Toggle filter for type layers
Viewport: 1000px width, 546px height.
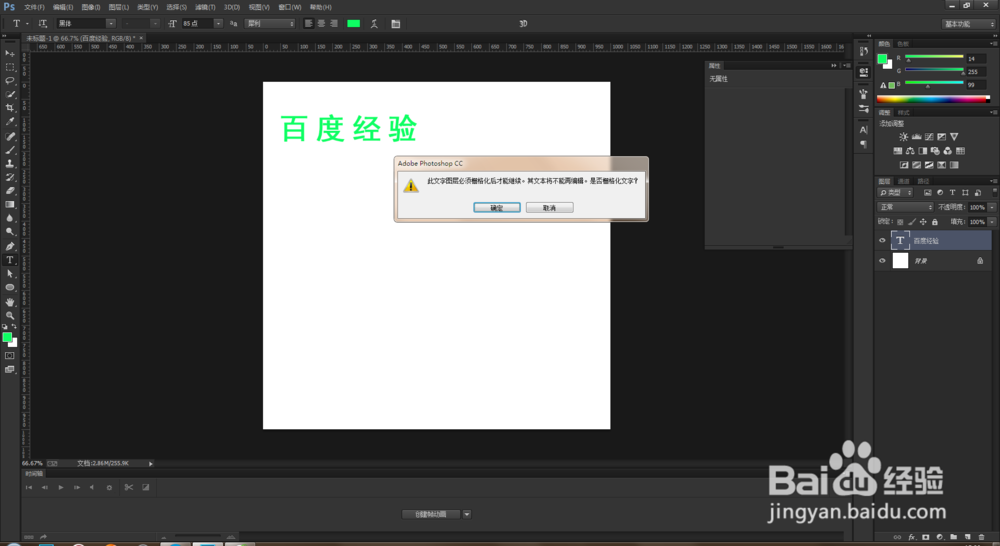[952, 192]
